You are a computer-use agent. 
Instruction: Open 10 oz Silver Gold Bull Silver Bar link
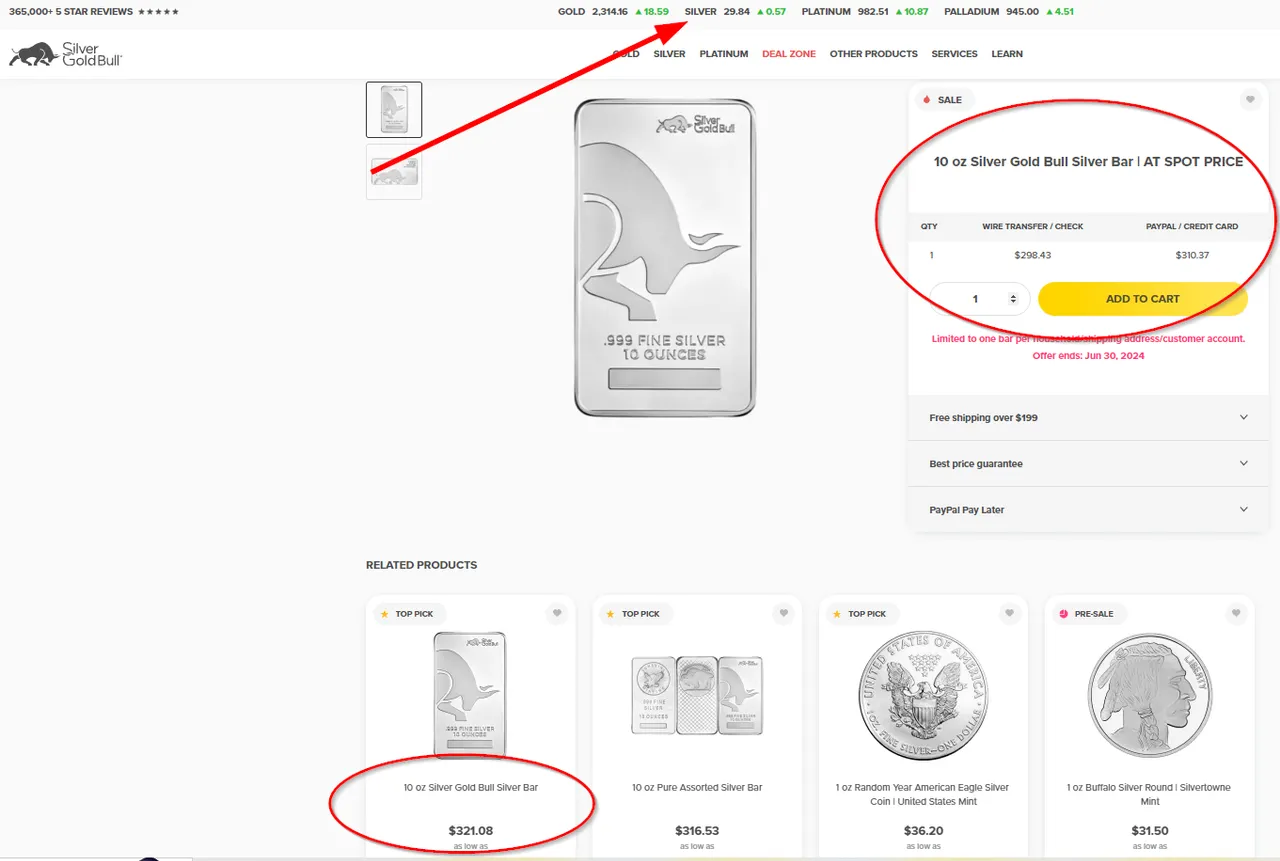tap(471, 788)
